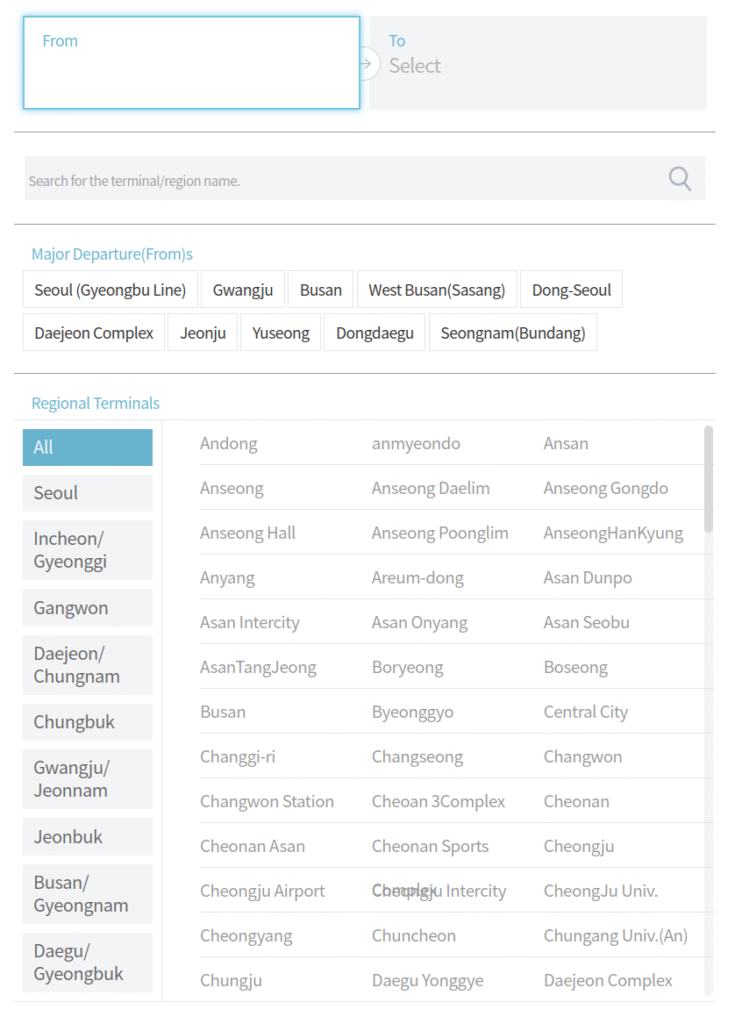Switch to Incheon/Gyeonggi region tab

(88, 550)
